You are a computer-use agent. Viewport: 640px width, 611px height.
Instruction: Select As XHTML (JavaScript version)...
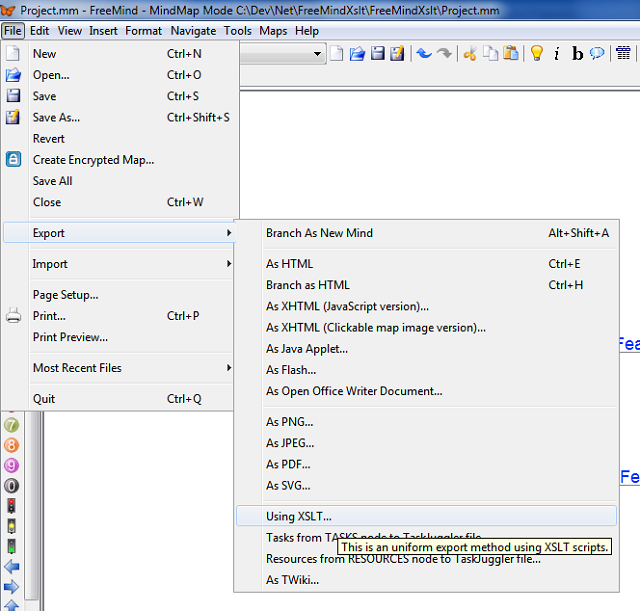pos(426,307)
